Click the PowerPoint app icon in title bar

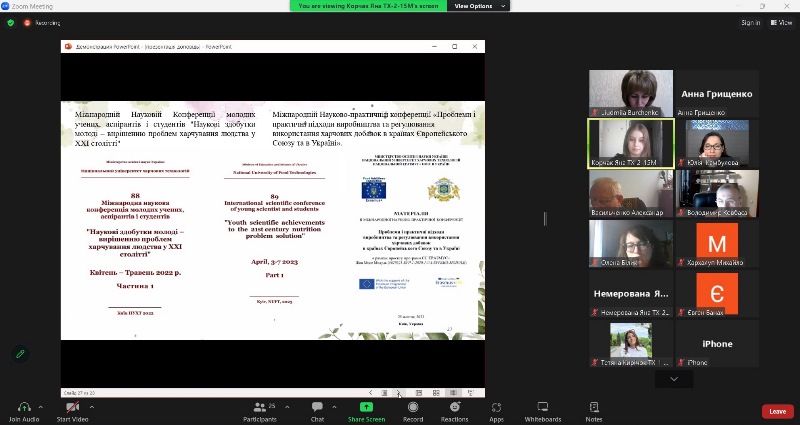click(68, 46)
